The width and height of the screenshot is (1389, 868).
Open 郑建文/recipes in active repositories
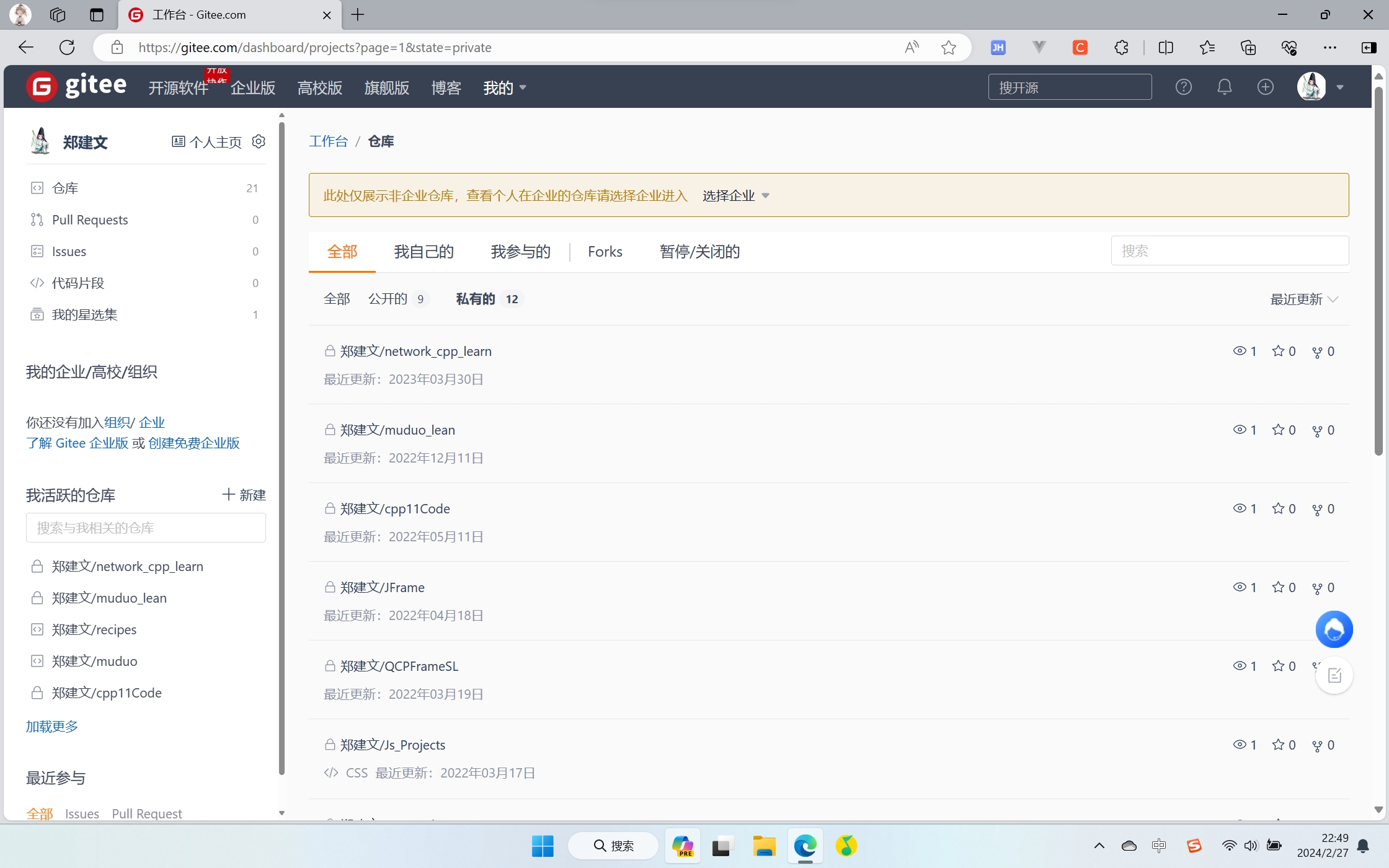point(94,629)
